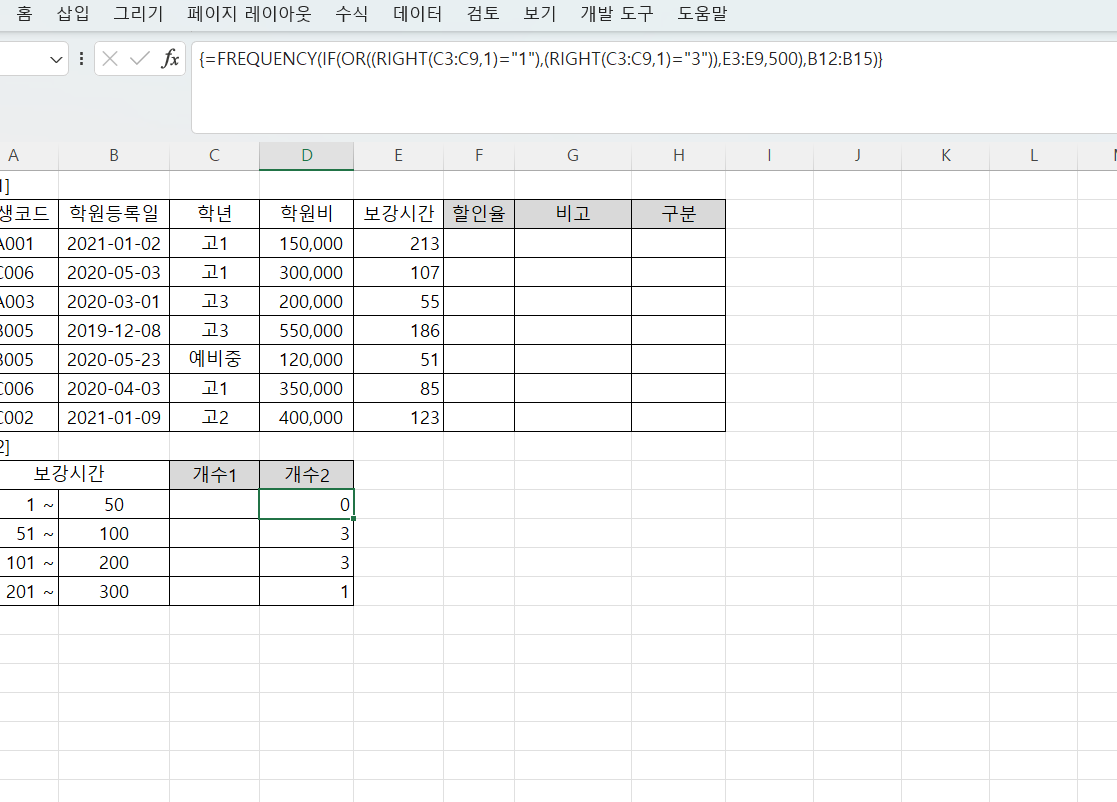Switch to the 검토 tab
The image size is (1117, 802).
pyautogui.click(x=483, y=14)
